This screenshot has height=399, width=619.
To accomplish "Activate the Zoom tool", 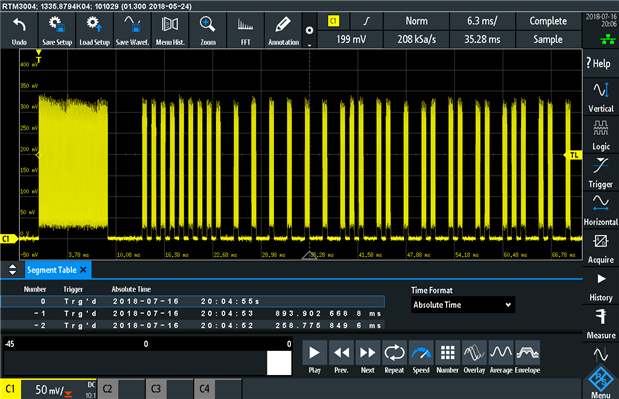I will 208,30.
